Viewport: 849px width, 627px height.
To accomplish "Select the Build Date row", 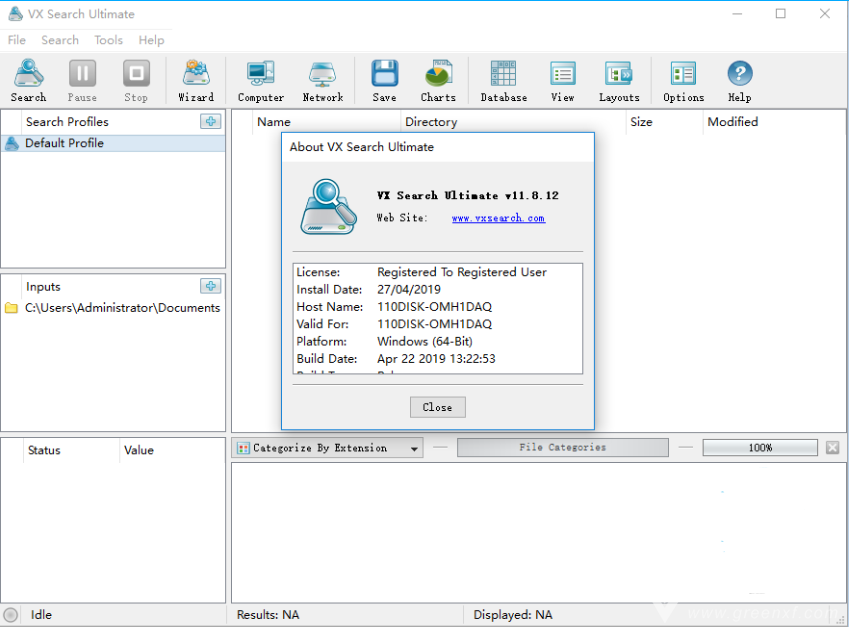I will [x=437, y=358].
